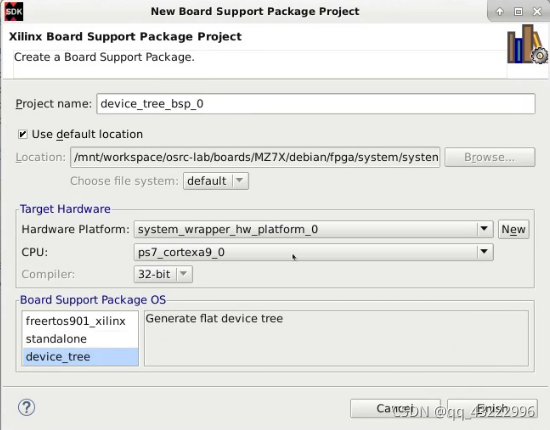Expand the Hardware Platform dropdown arrow
This screenshot has width=550, height=430.
(484, 229)
